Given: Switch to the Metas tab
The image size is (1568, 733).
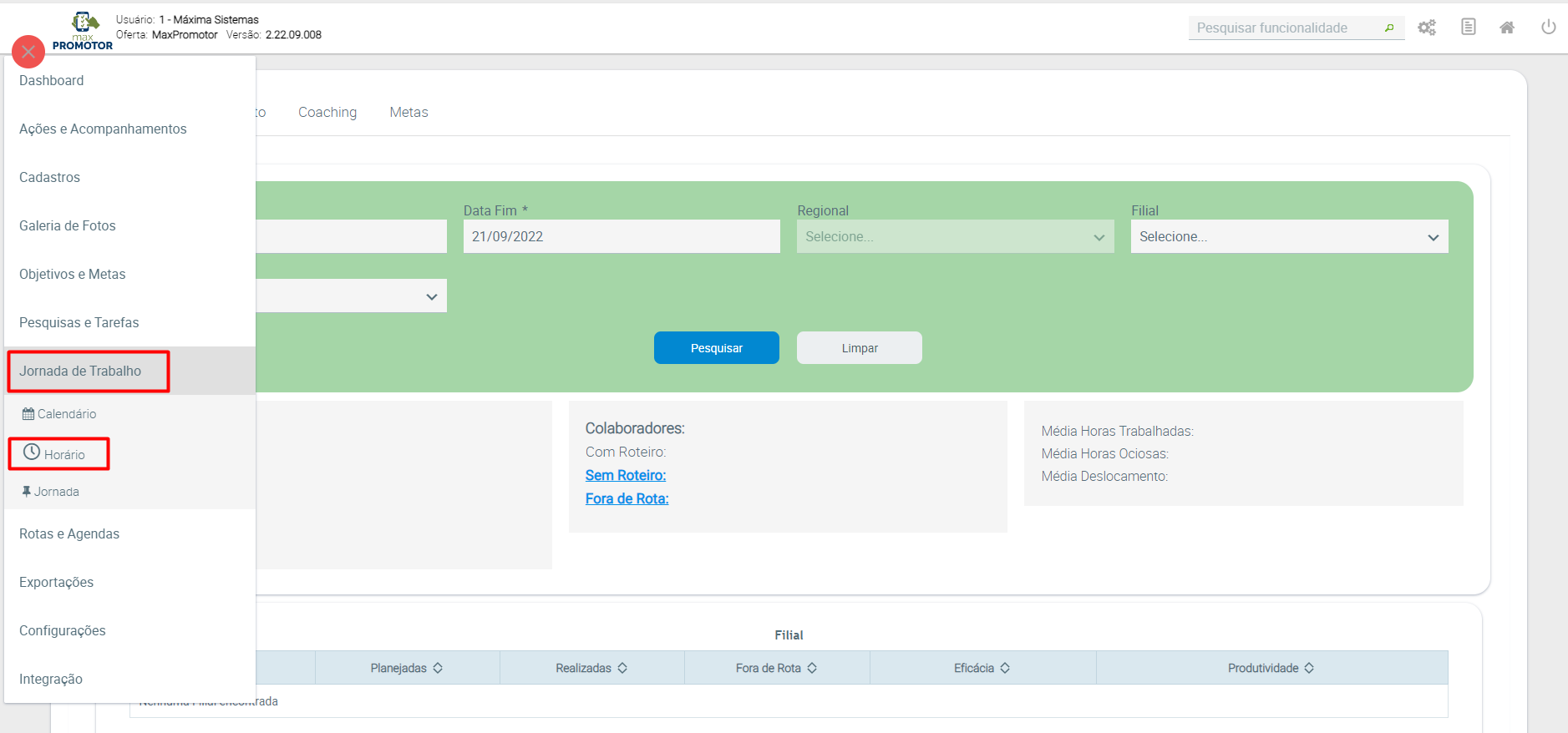Looking at the screenshot, I should point(408,112).
